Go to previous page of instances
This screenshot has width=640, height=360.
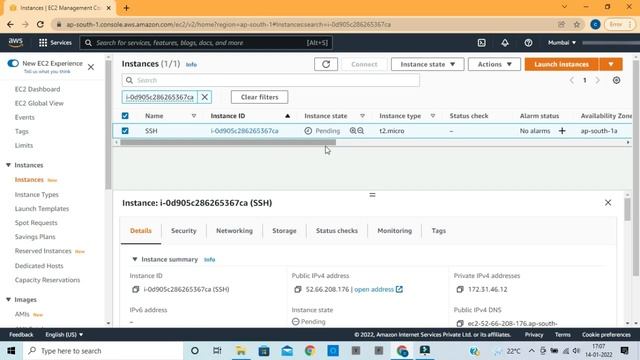(572, 80)
